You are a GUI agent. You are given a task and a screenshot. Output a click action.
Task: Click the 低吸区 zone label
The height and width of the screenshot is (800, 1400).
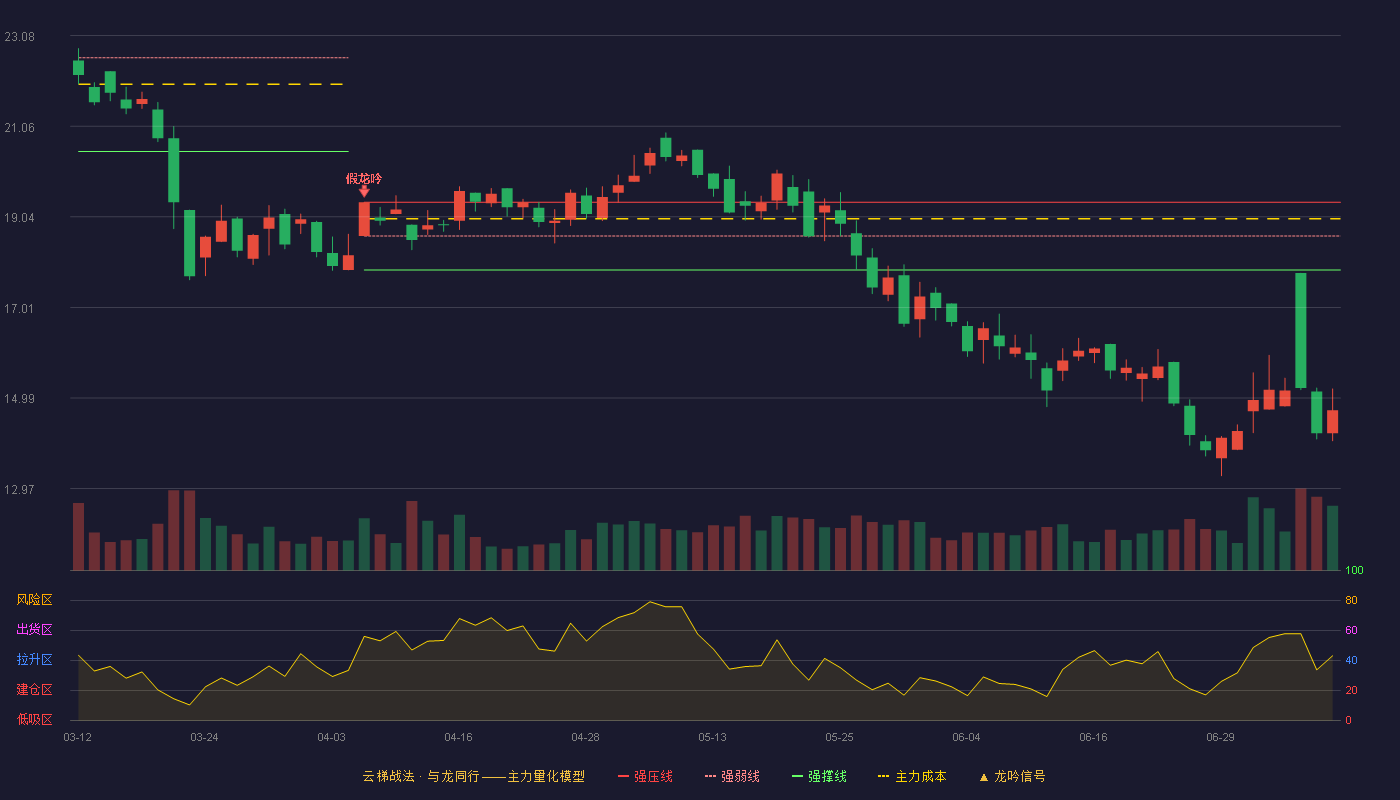pos(34,720)
